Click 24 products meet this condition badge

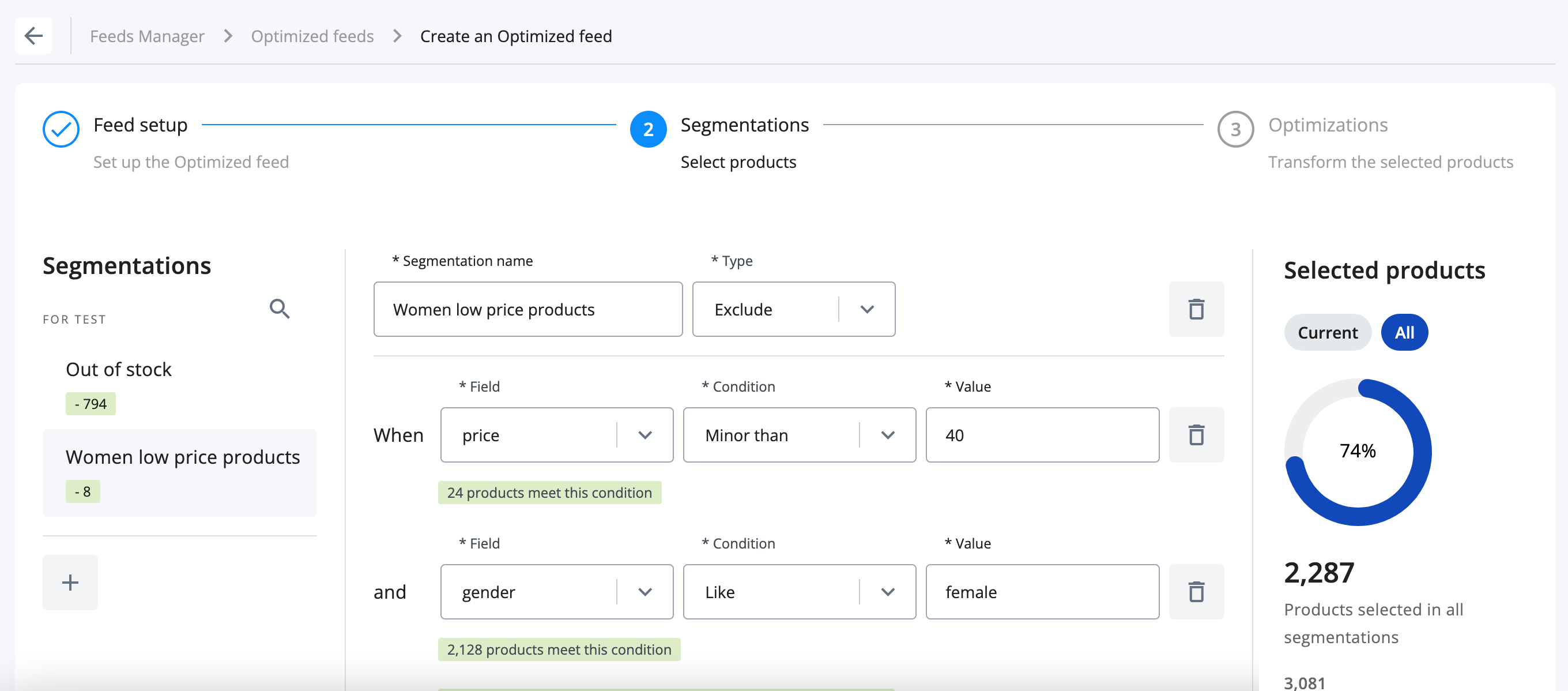click(549, 493)
